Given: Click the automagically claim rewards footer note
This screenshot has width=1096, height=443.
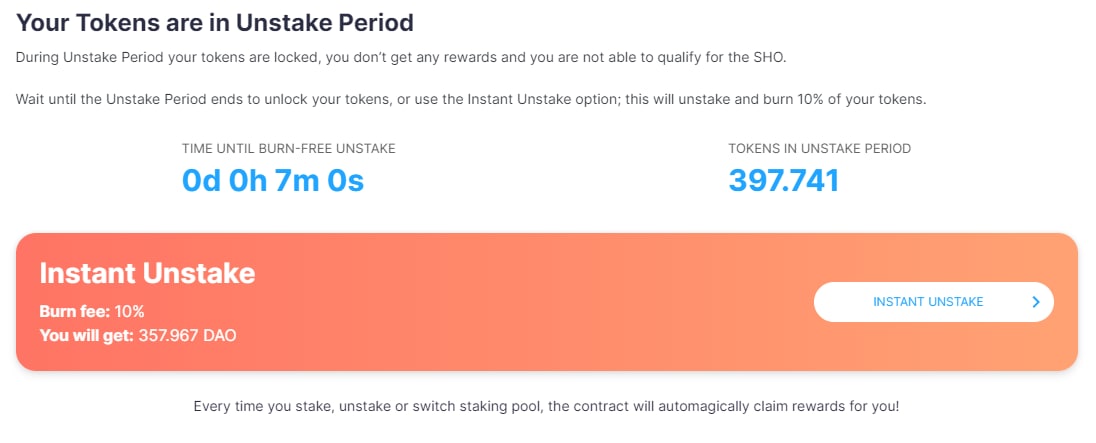Looking at the screenshot, I should click(x=546, y=408).
